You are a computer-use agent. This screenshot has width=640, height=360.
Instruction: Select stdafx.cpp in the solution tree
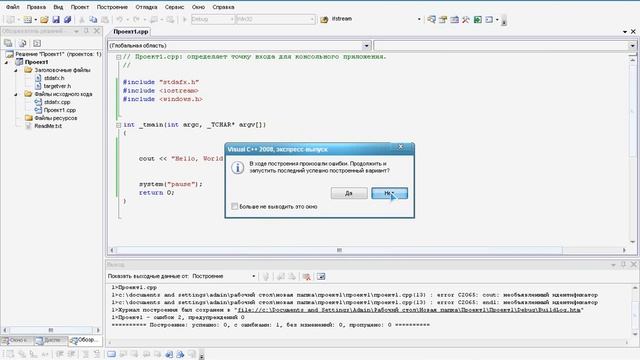pyautogui.click(x=57, y=102)
